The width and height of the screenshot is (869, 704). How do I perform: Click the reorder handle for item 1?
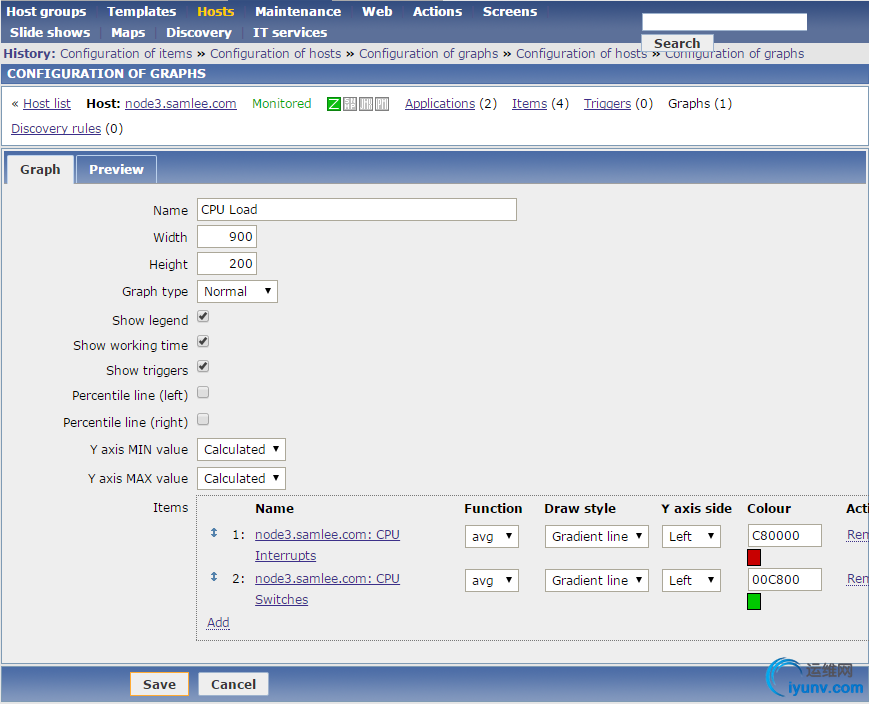214,533
